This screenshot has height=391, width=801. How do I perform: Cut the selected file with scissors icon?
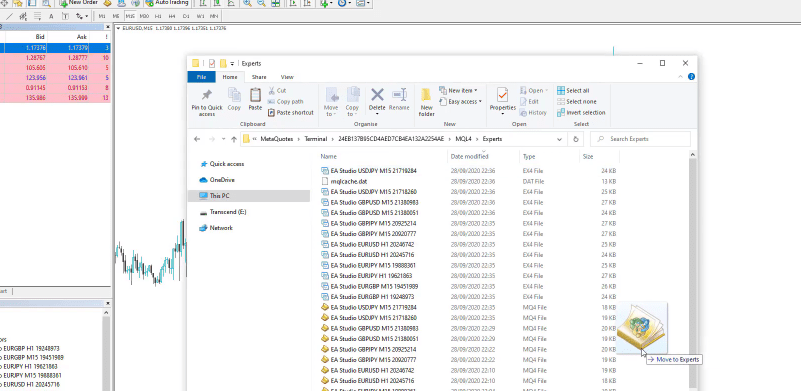277,90
